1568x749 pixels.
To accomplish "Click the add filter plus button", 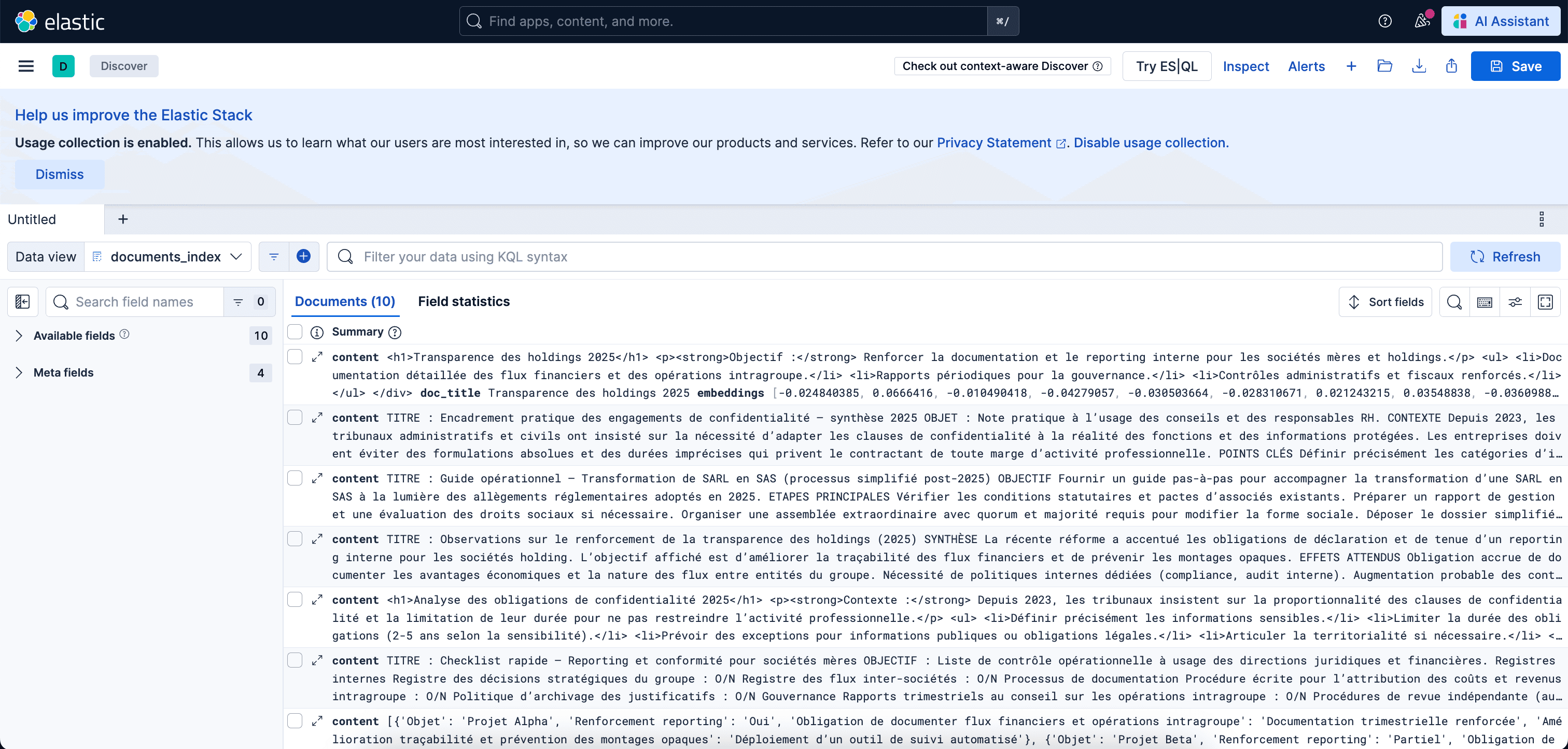I will (x=304, y=257).
